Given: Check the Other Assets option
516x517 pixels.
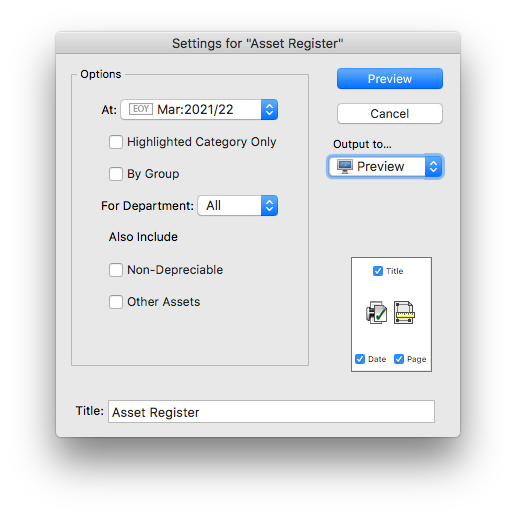Looking at the screenshot, I should tap(116, 302).
